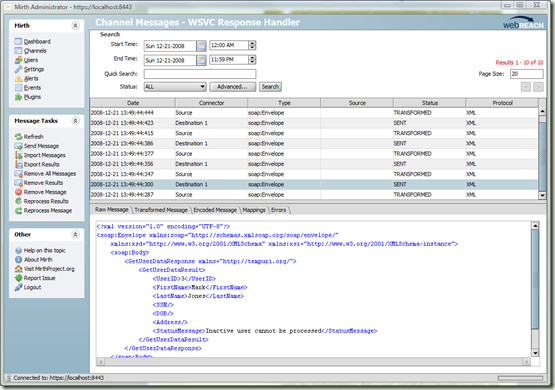This screenshot has width=555, height=390.
Task: Open Plugins in the sidebar
Action: click(28, 97)
